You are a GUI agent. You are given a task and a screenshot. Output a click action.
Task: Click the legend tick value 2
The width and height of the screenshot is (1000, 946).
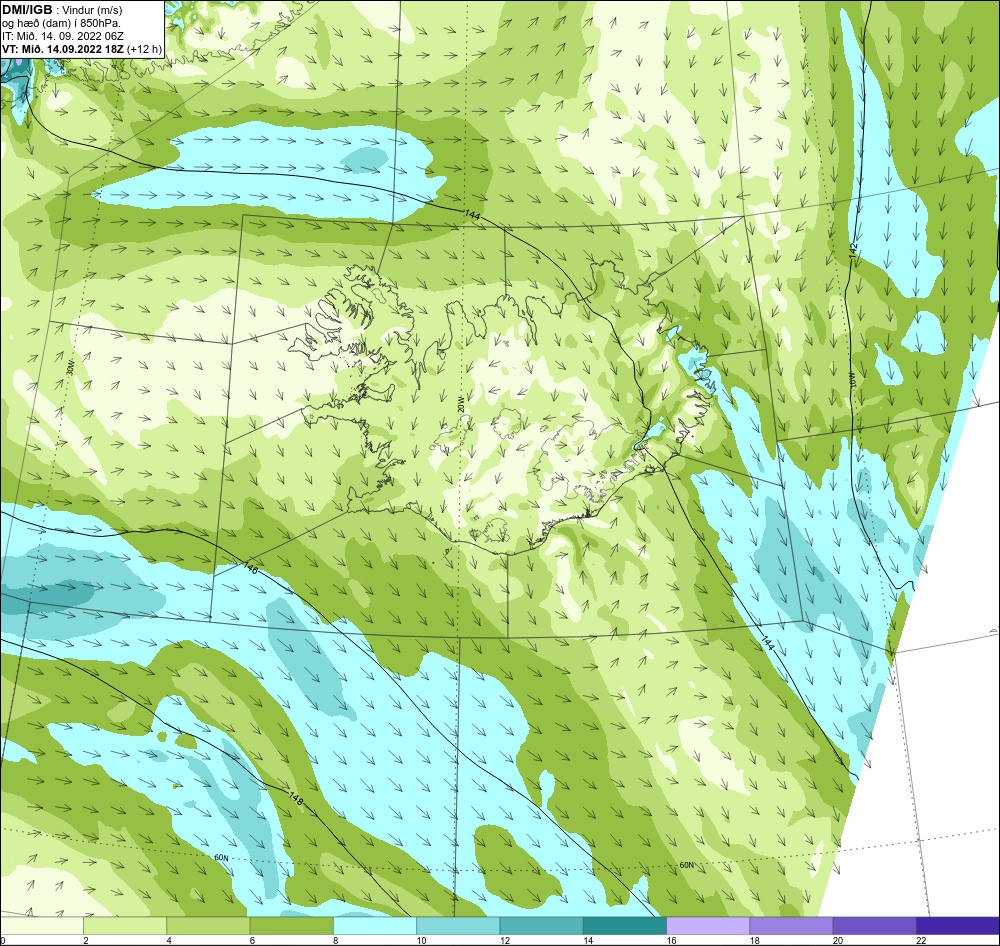click(85, 940)
